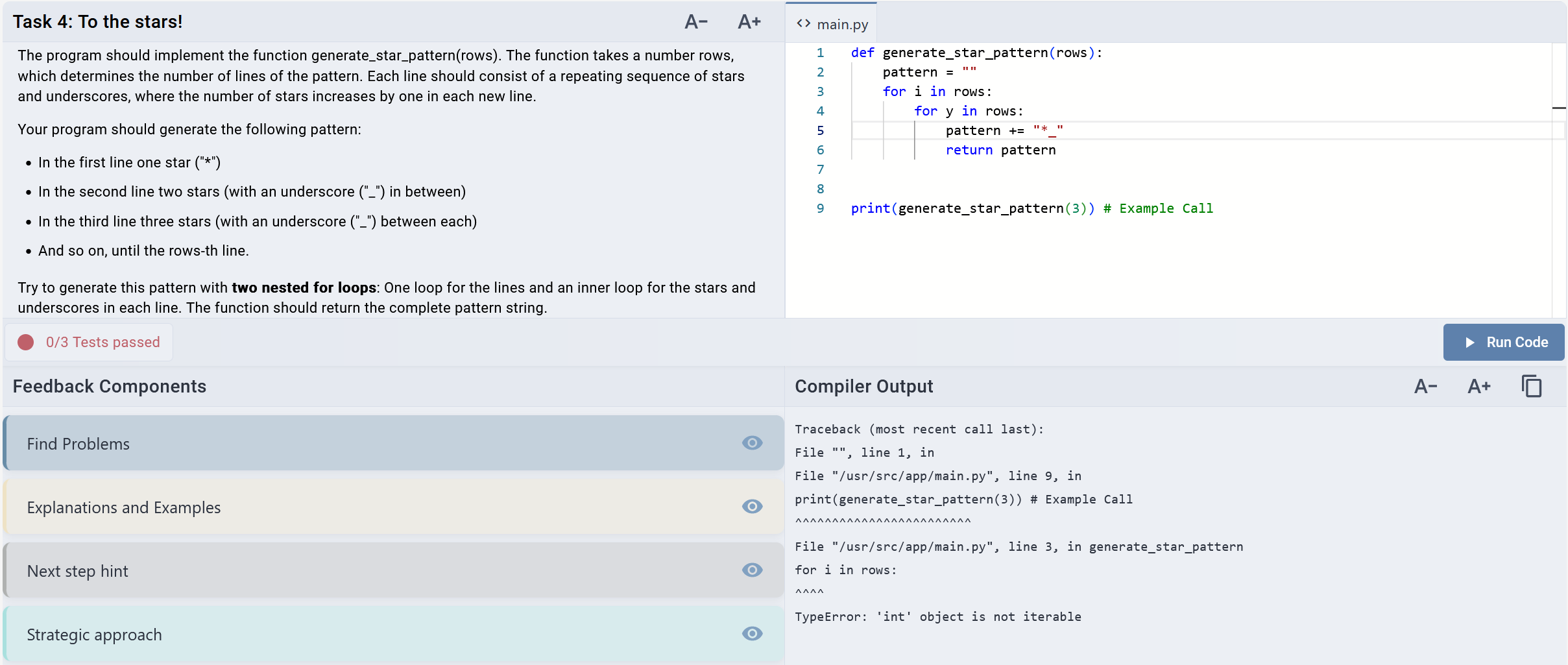
Task: Place cursor on code line 5 in editor
Action: click(1103, 131)
